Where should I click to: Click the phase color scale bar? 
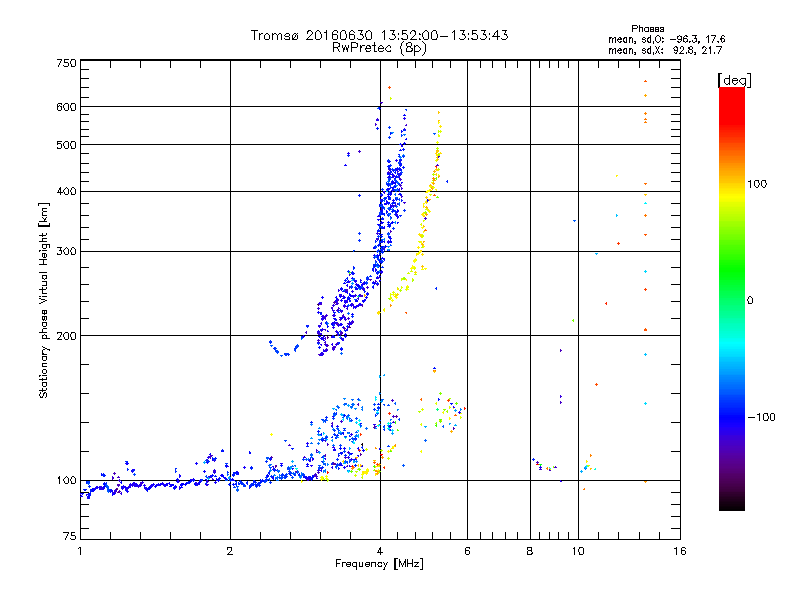(732, 299)
